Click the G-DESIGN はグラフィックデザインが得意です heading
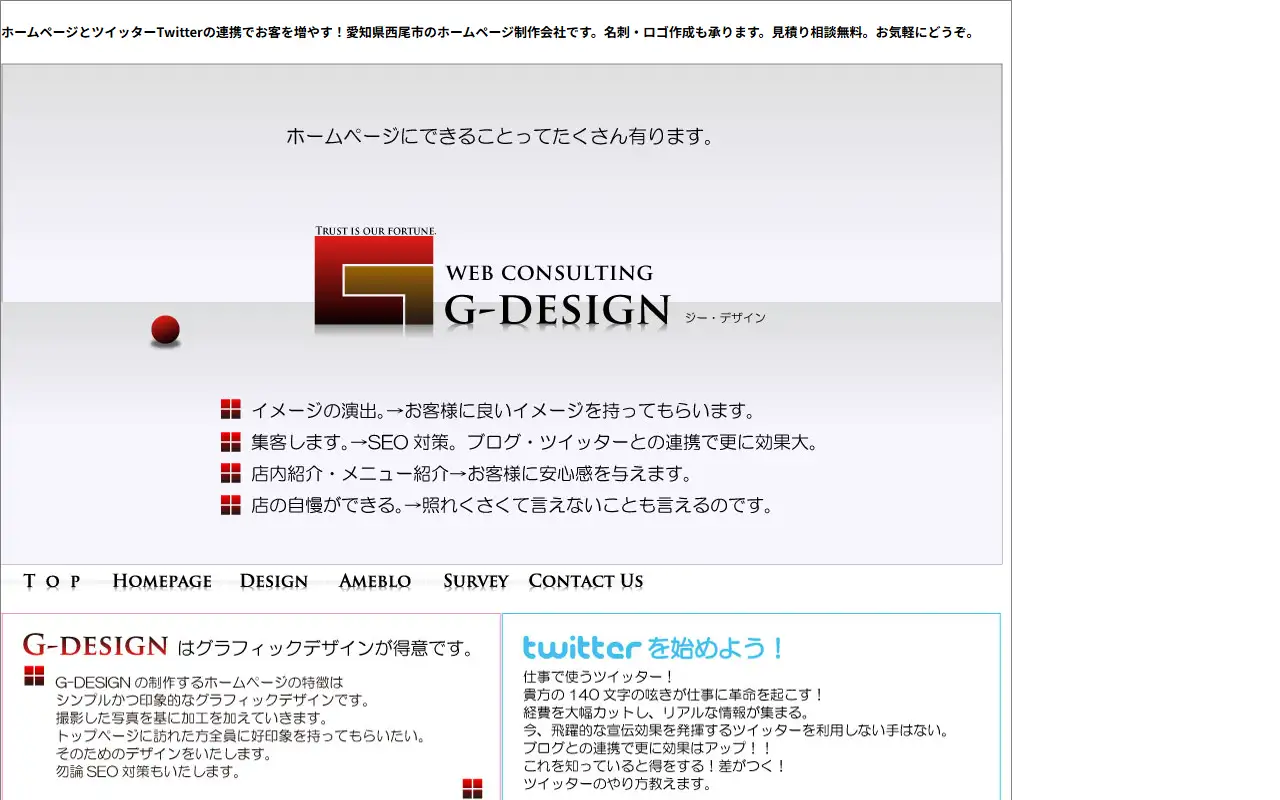 tap(248, 646)
